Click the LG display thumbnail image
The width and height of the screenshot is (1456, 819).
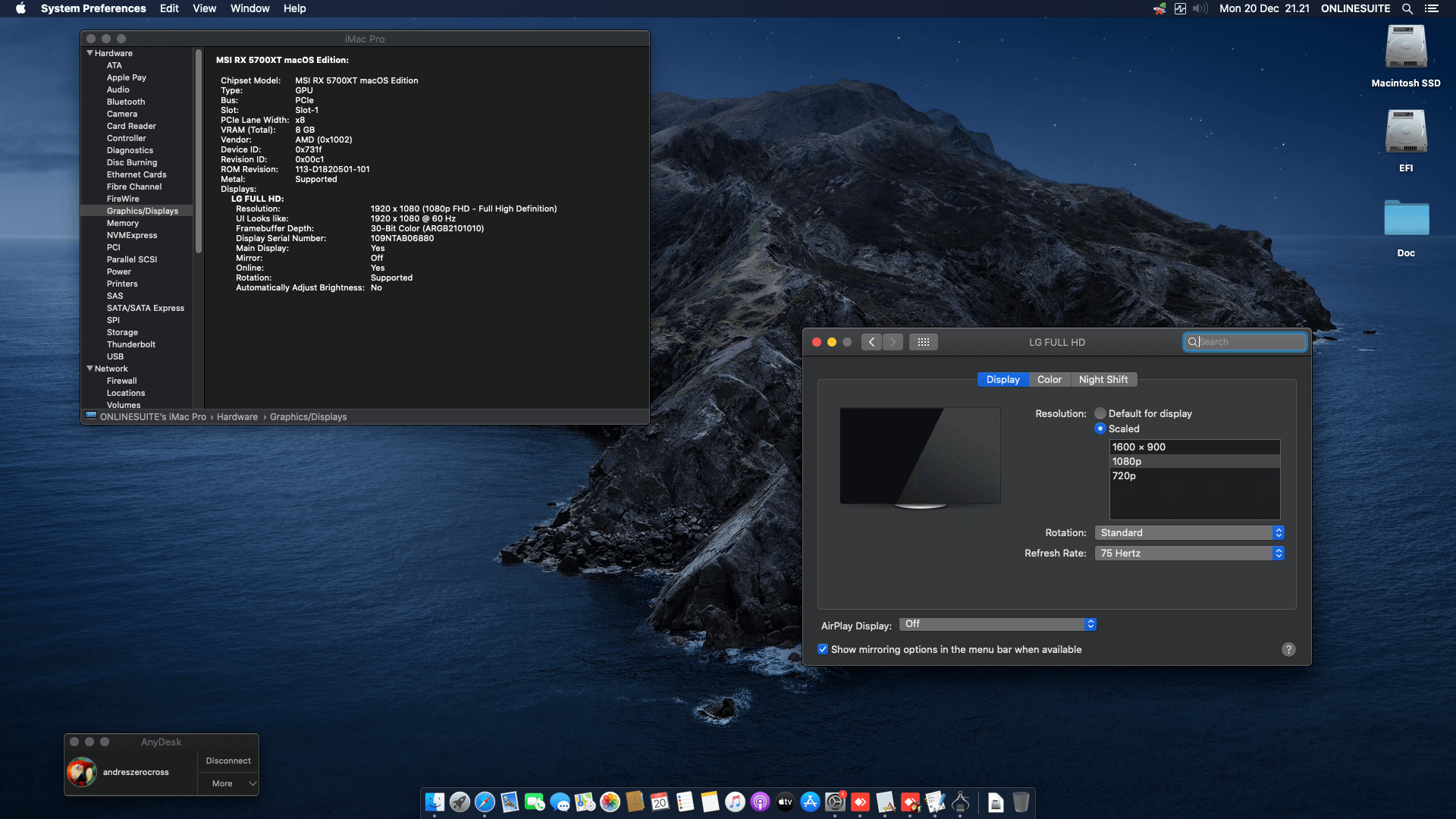(x=920, y=457)
